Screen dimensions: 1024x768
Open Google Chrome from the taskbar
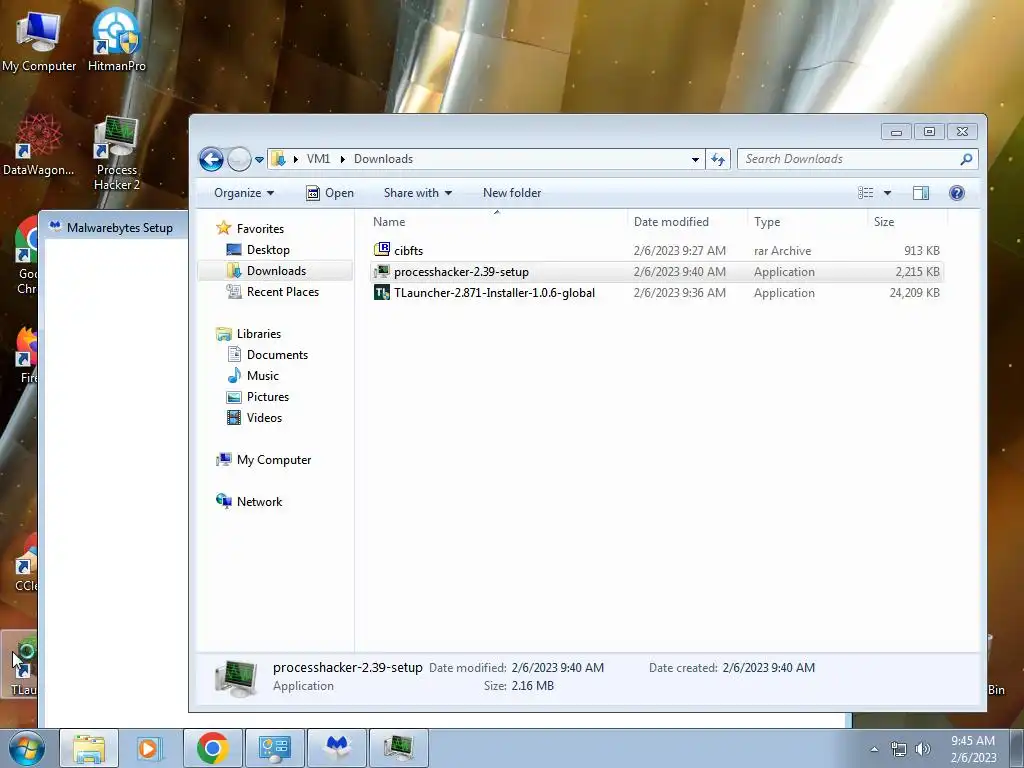coord(212,748)
